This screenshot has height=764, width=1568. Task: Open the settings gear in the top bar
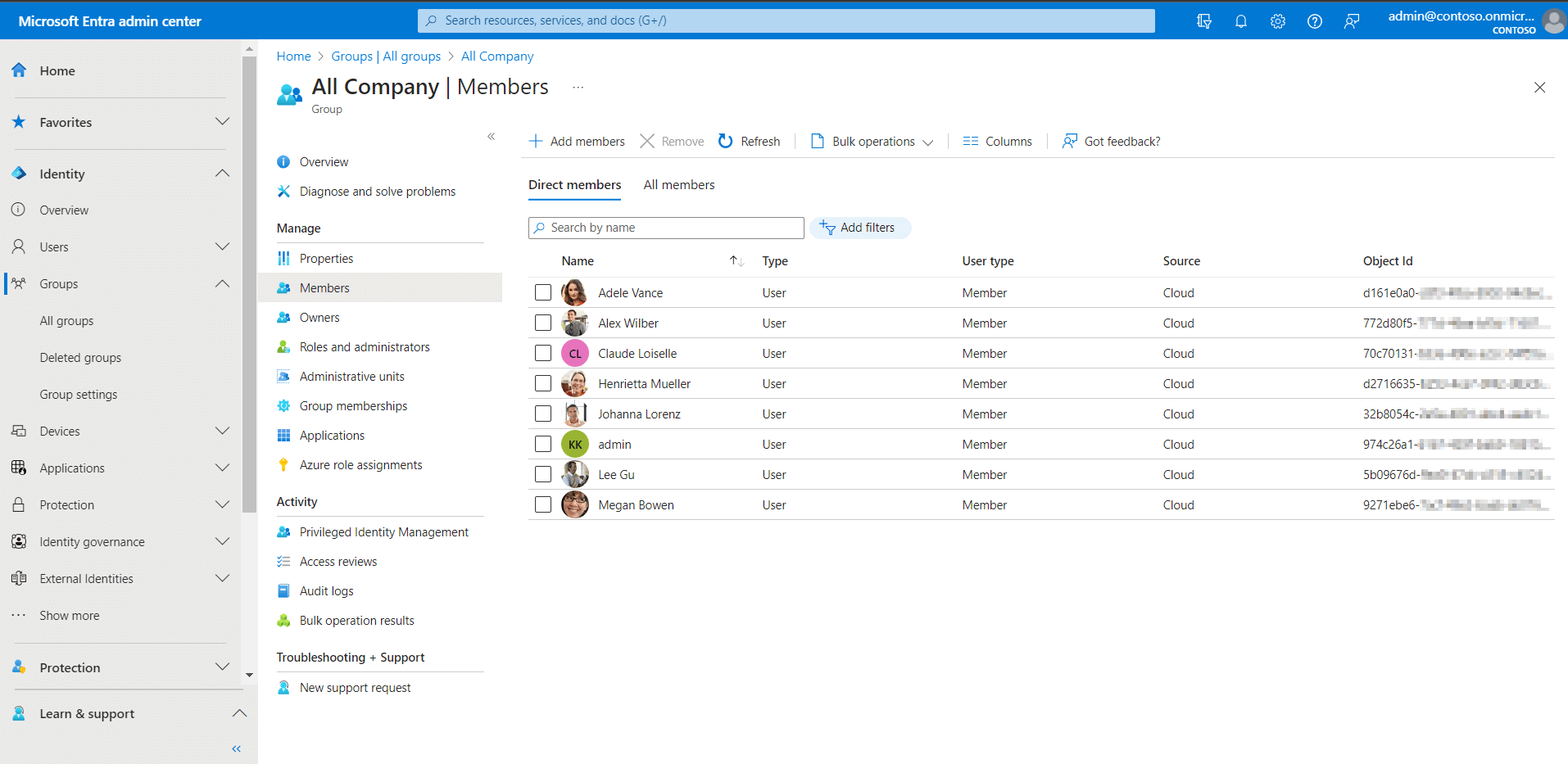pyautogui.click(x=1277, y=20)
